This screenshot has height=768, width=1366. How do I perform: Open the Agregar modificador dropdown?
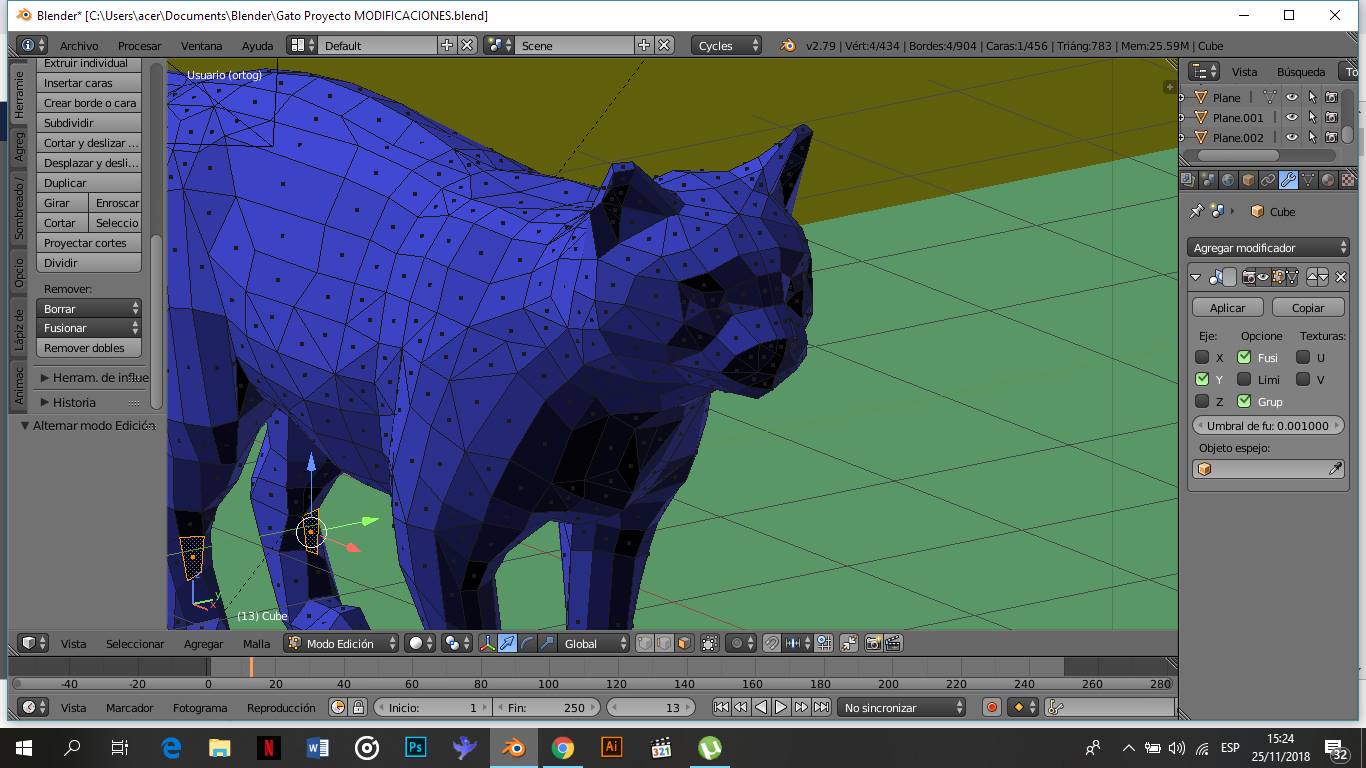[x=1269, y=247]
